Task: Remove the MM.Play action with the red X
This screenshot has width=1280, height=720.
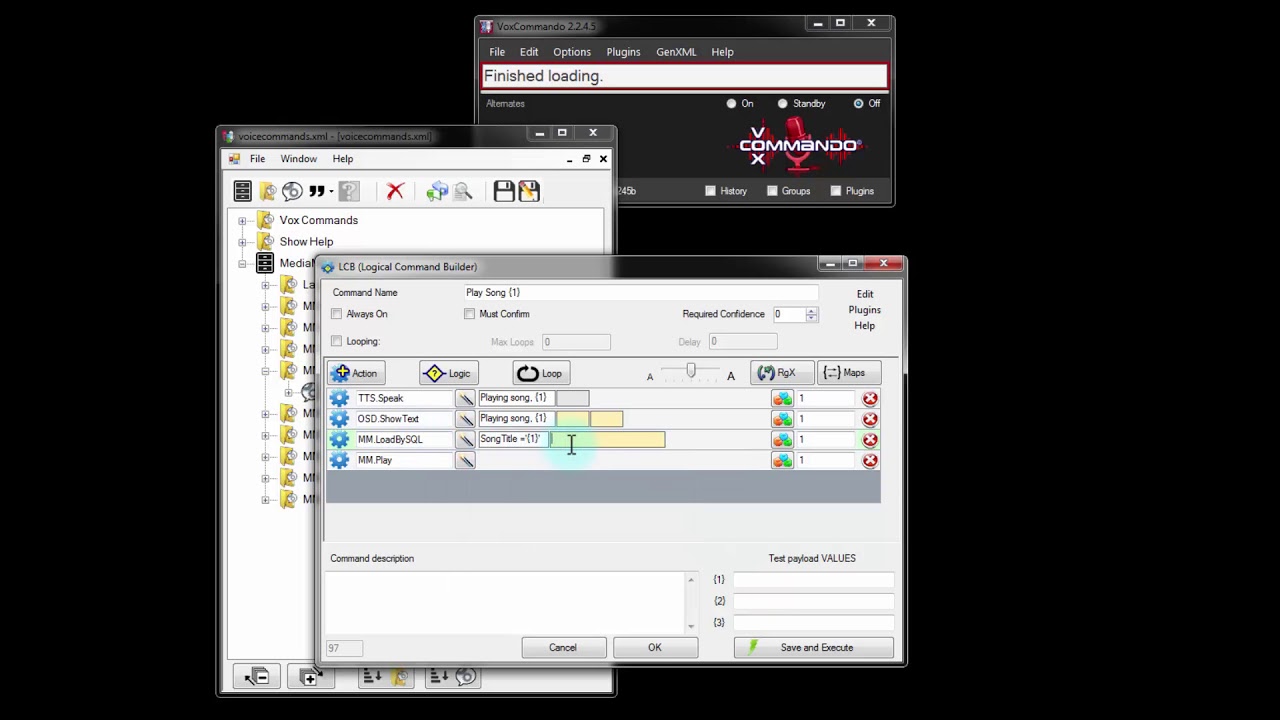Action: pyautogui.click(x=870, y=460)
